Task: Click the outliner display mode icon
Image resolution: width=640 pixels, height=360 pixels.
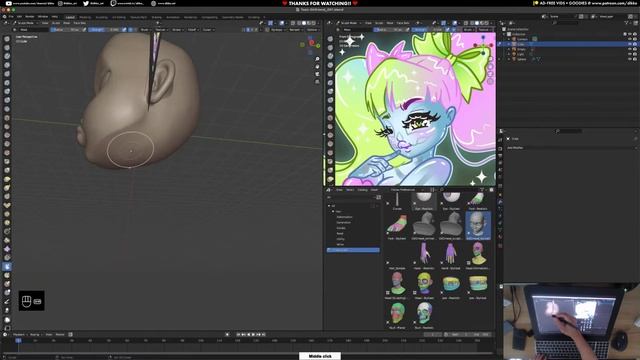Action: (x=512, y=23)
